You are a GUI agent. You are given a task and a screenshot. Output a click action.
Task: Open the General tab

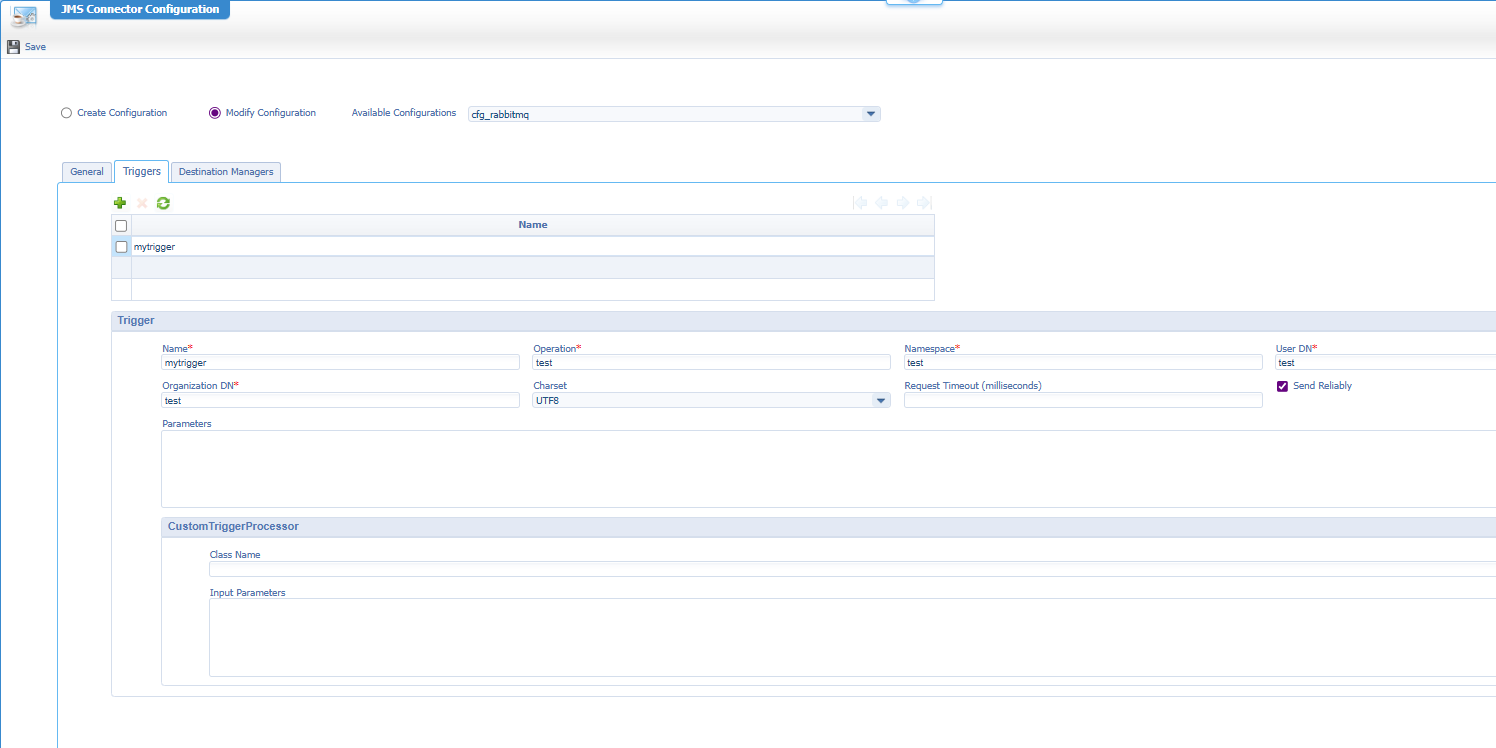[x=86, y=171]
